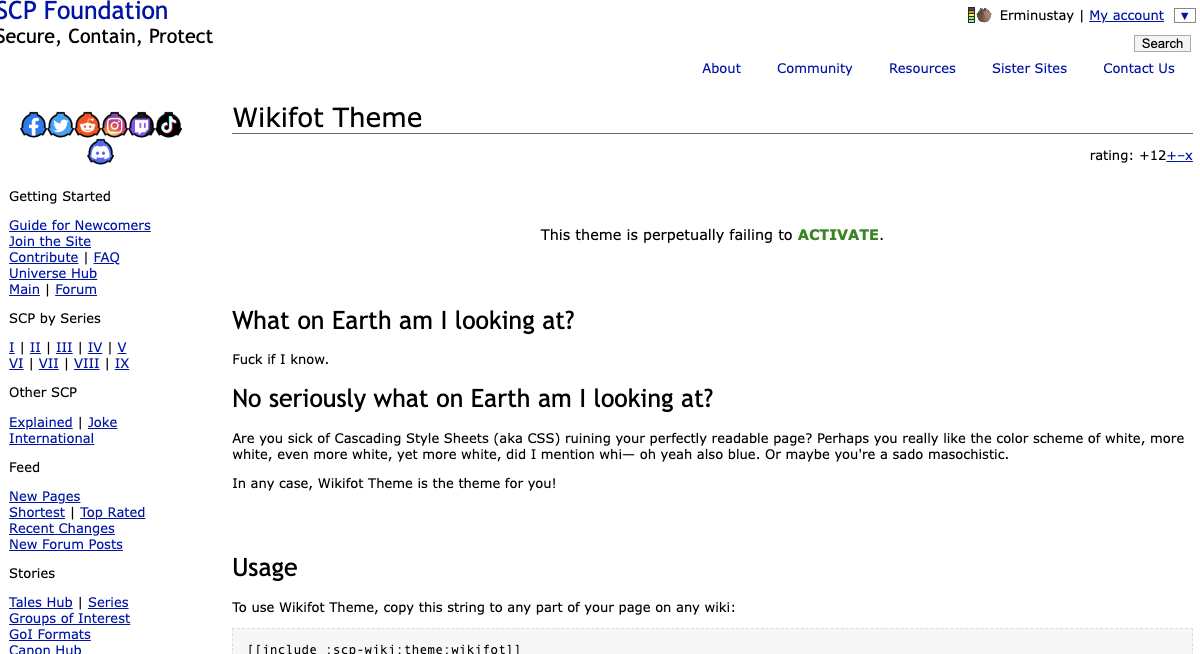The width and height of the screenshot is (1200, 654).
Task: Click the Erminustay user avatar
Action: (984, 15)
